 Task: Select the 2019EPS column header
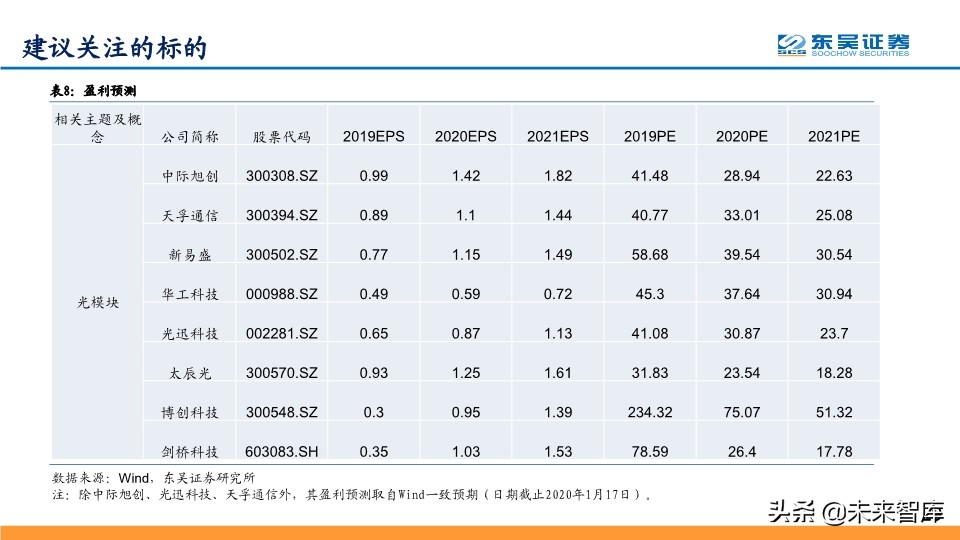pos(374,136)
